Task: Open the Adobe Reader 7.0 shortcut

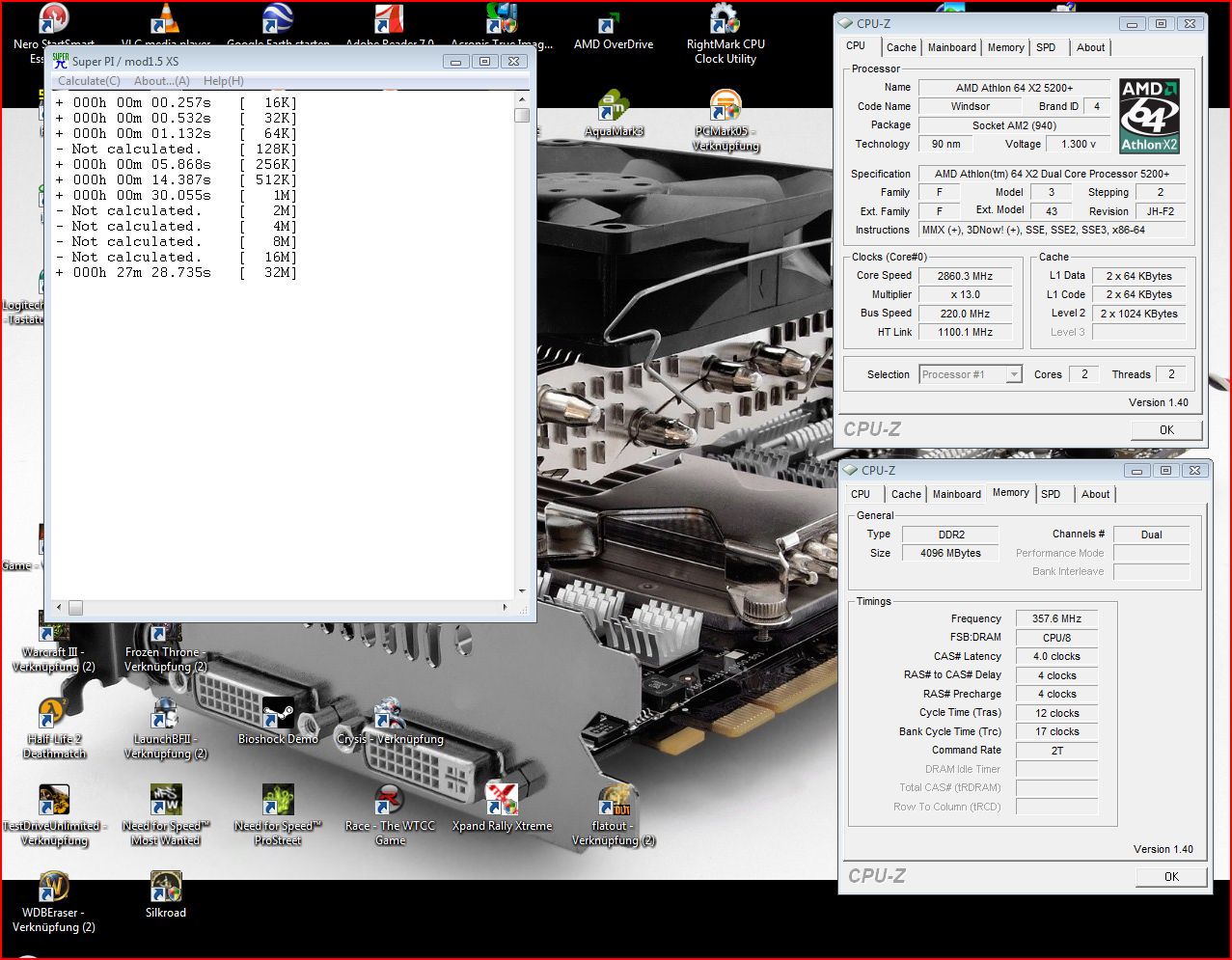Action: [x=390, y=19]
